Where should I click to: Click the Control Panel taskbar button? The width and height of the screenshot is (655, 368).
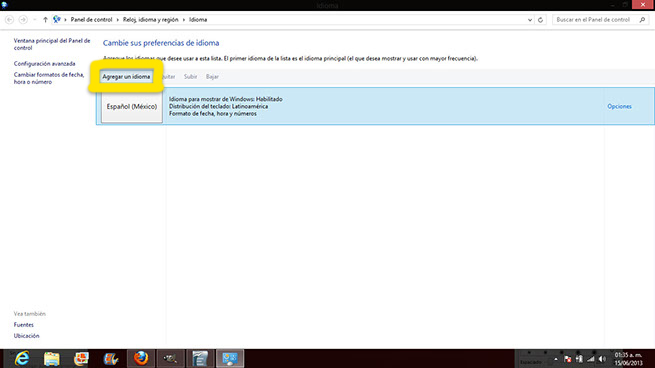point(230,358)
